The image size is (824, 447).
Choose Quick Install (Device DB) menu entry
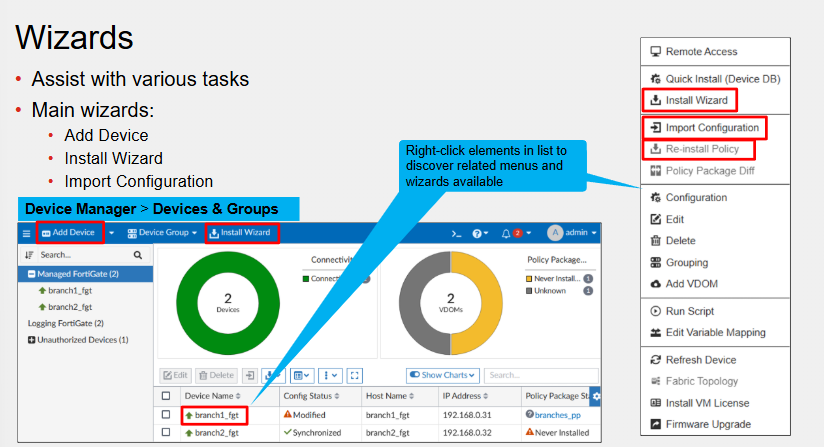pos(715,79)
